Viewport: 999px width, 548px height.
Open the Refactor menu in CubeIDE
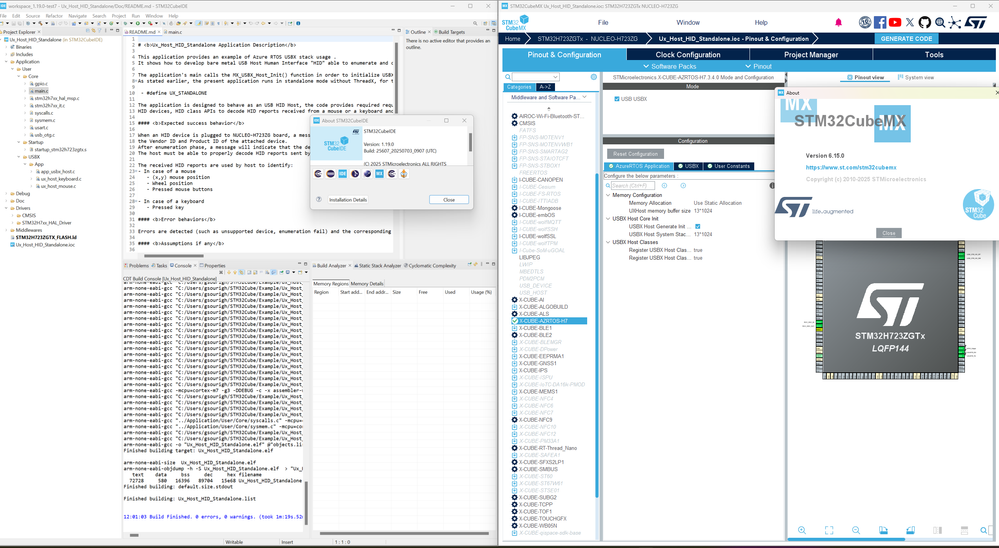(x=54, y=15)
